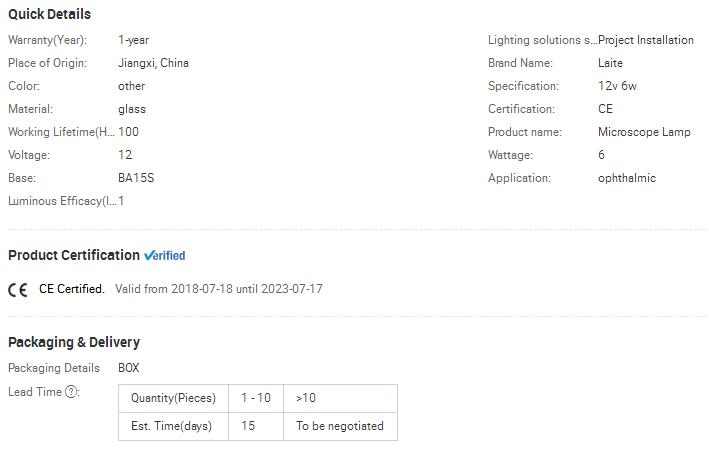
Task: Click the To be negotiated cell
Action: tap(340, 426)
